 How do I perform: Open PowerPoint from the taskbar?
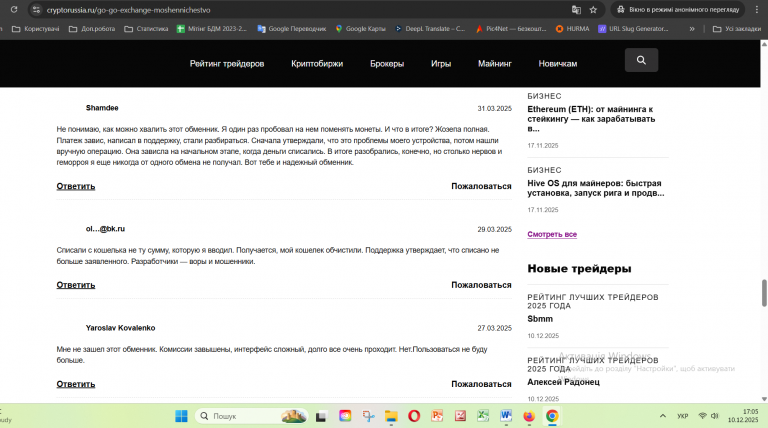pos(437,416)
